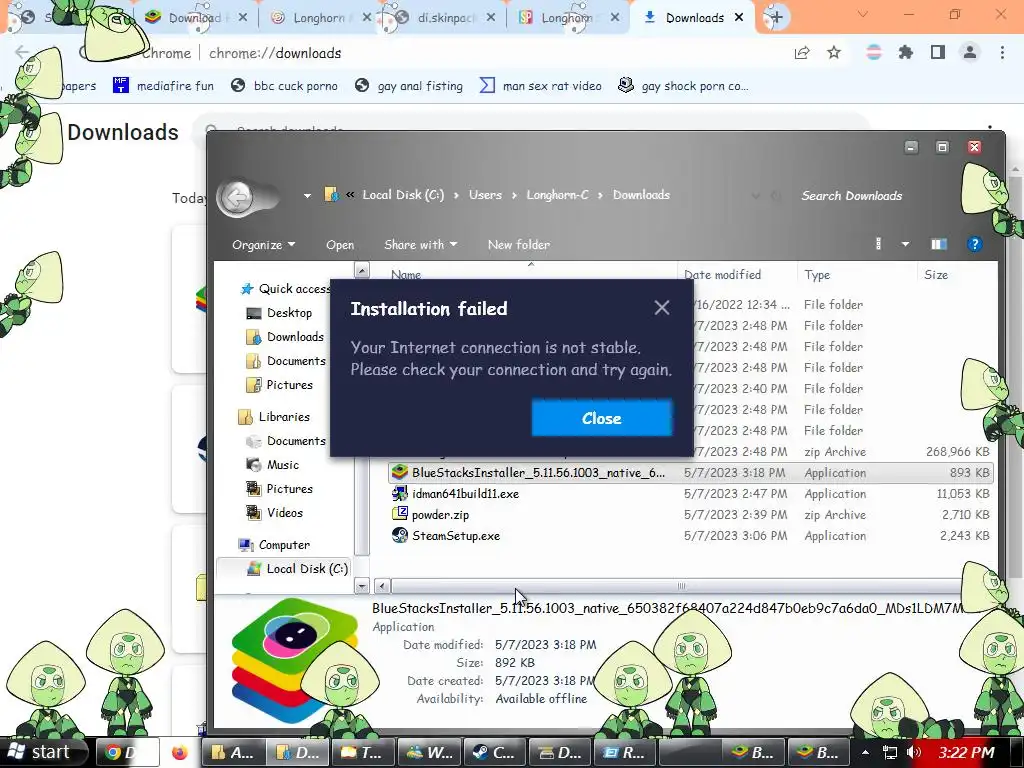Image resolution: width=1024 pixels, height=768 pixels.
Task: Click Open in the Explorer toolbar
Action: tap(340, 244)
